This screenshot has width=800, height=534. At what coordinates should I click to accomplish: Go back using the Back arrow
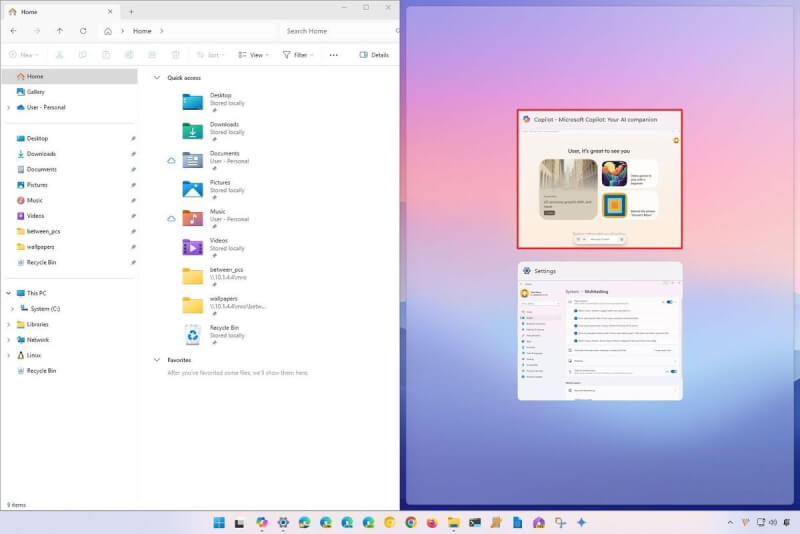coord(13,31)
